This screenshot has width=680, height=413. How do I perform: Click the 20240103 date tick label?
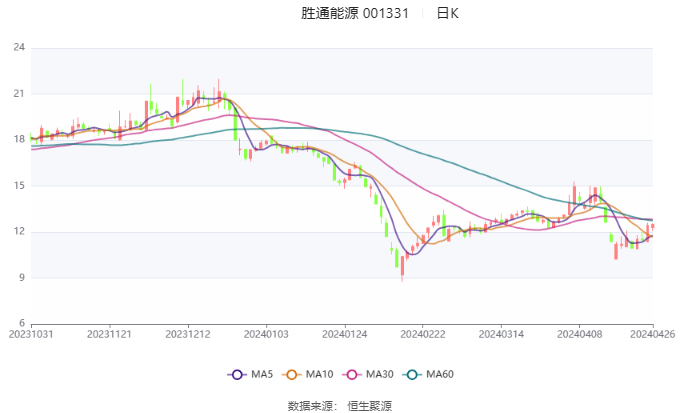266,335
